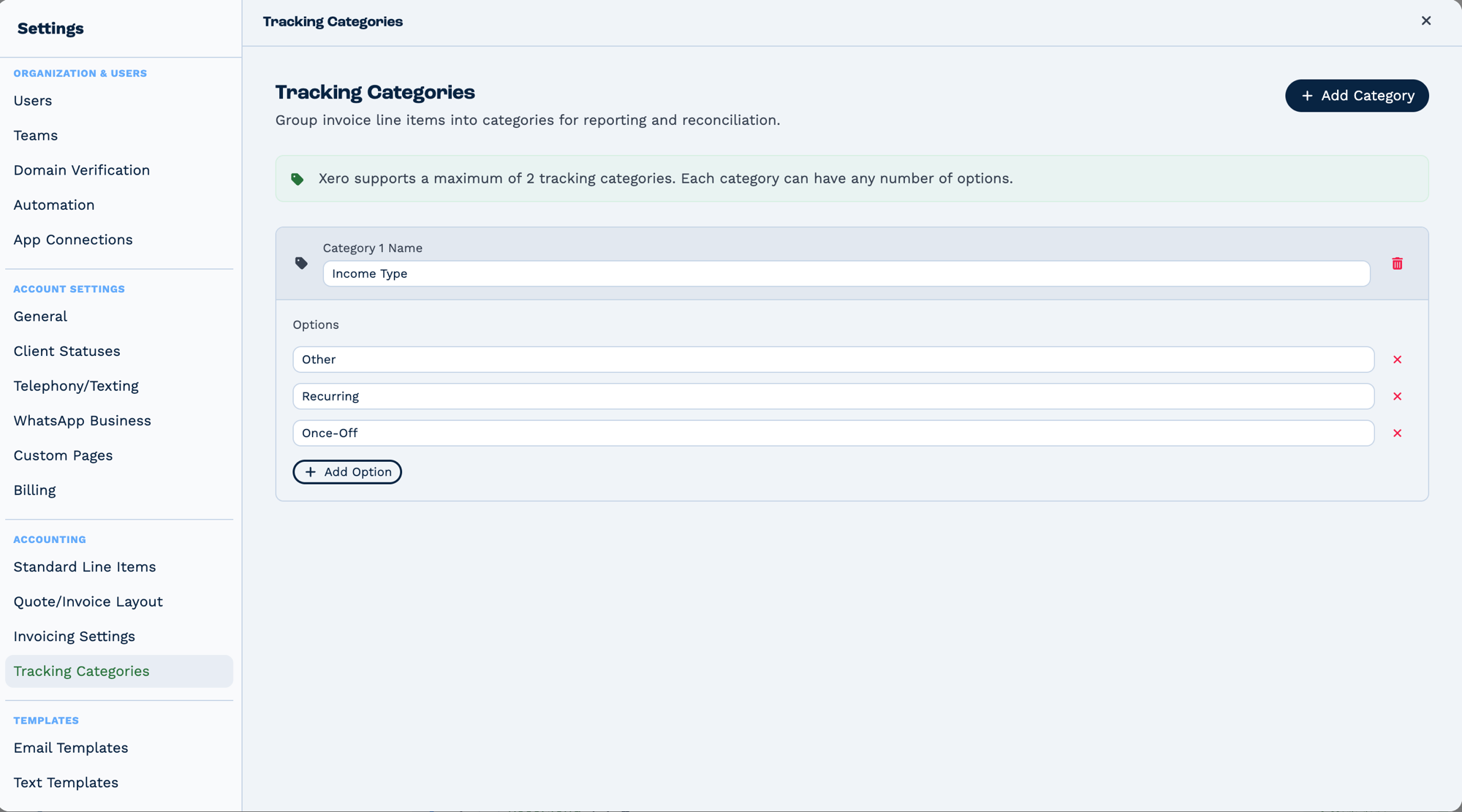Open Users settings
The height and width of the screenshot is (812, 1462).
tap(33, 101)
